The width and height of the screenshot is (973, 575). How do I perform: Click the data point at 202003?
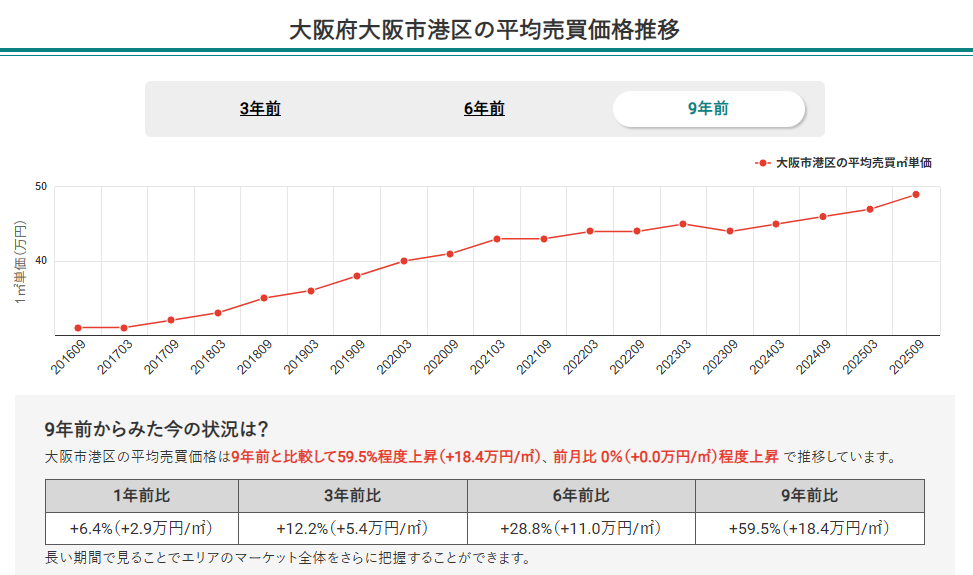pos(404,261)
